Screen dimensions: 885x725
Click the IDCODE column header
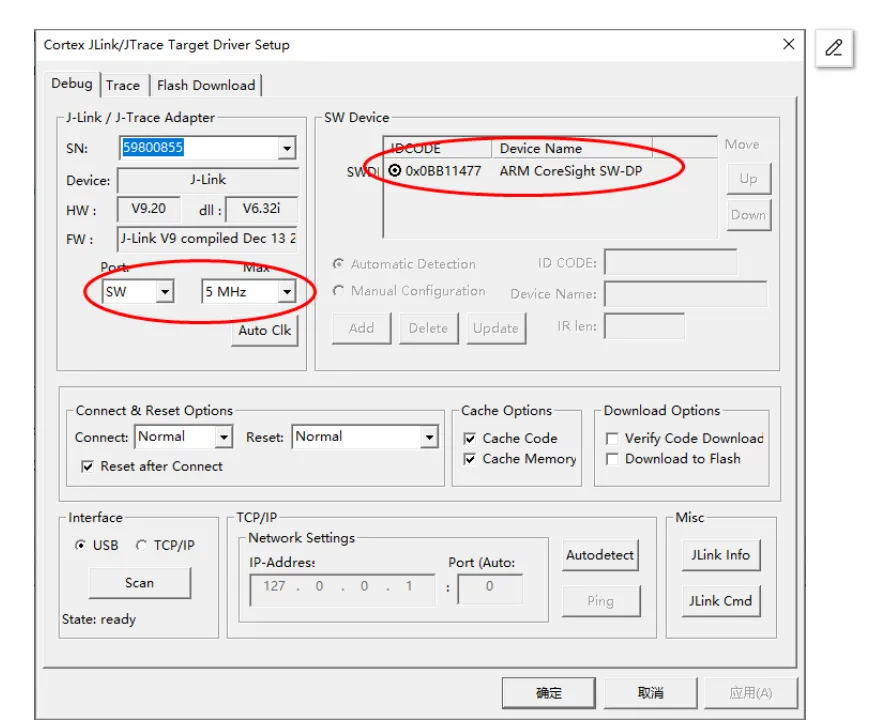point(437,148)
